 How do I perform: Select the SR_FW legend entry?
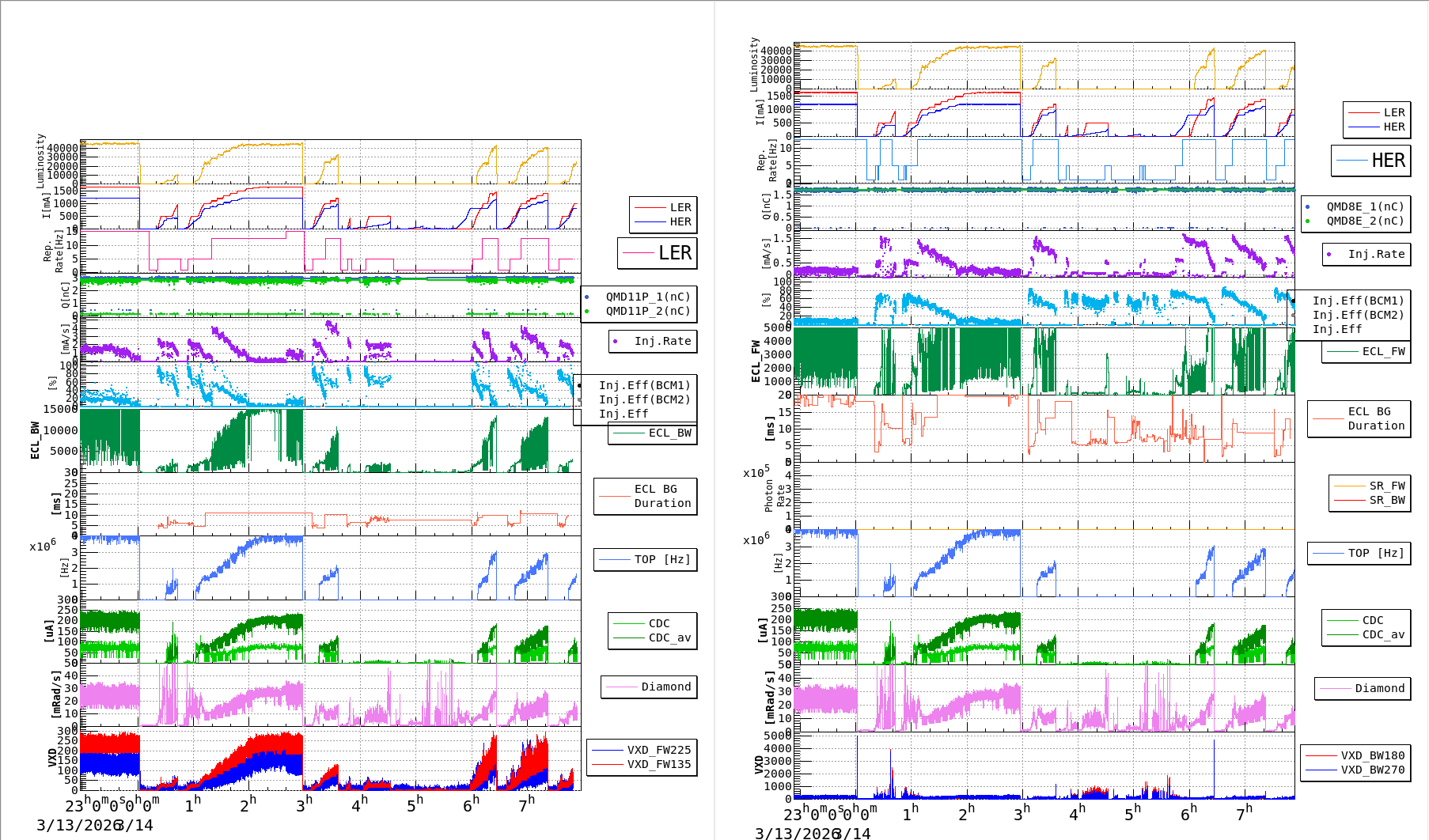point(1370,486)
